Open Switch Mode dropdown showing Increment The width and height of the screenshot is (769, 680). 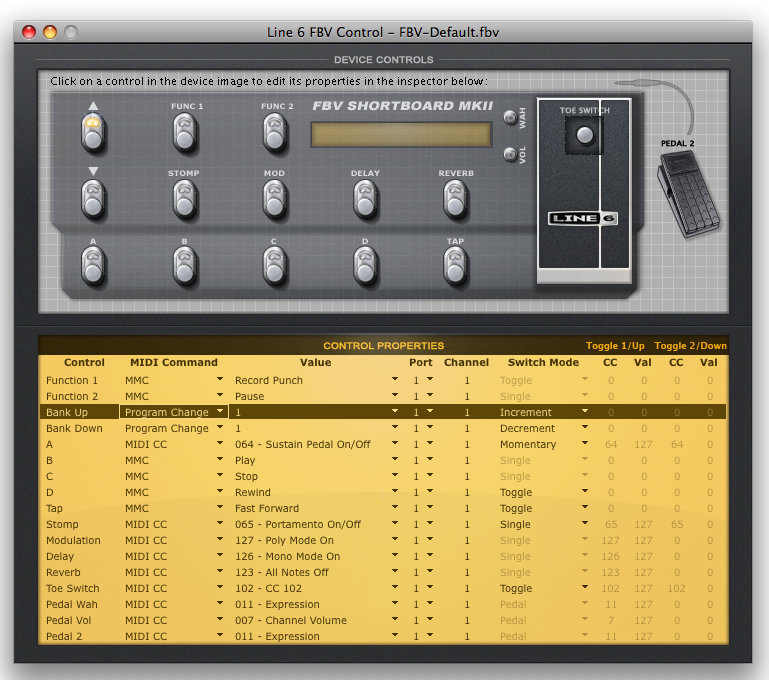coord(585,411)
